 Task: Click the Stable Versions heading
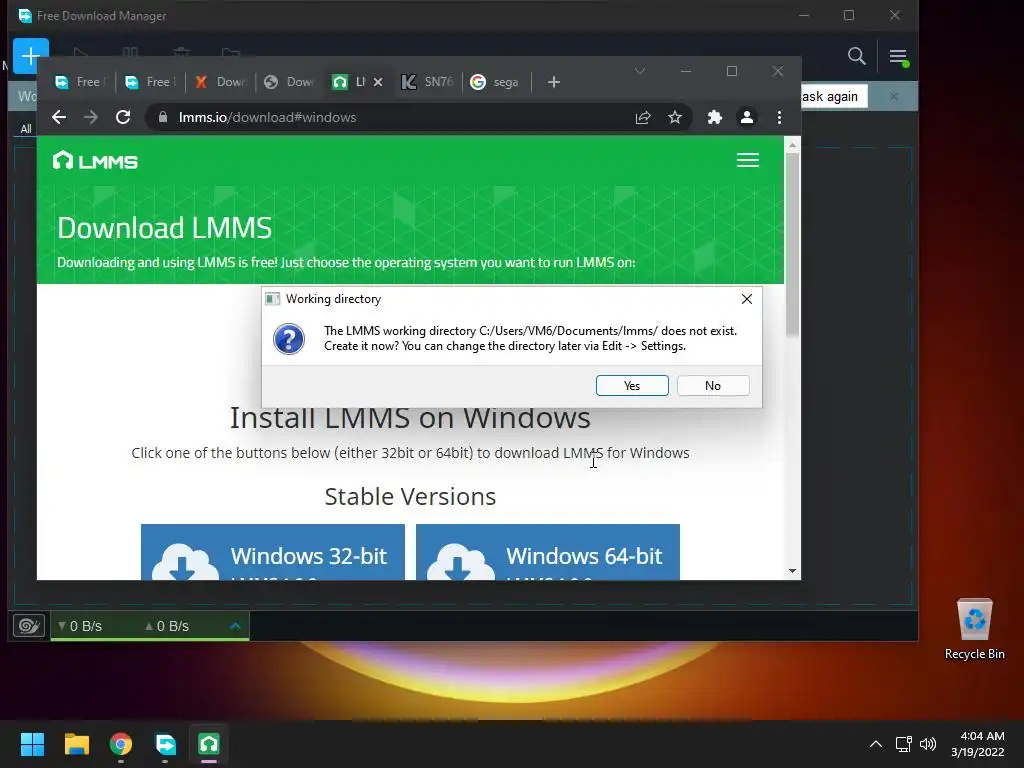(410, 497)
